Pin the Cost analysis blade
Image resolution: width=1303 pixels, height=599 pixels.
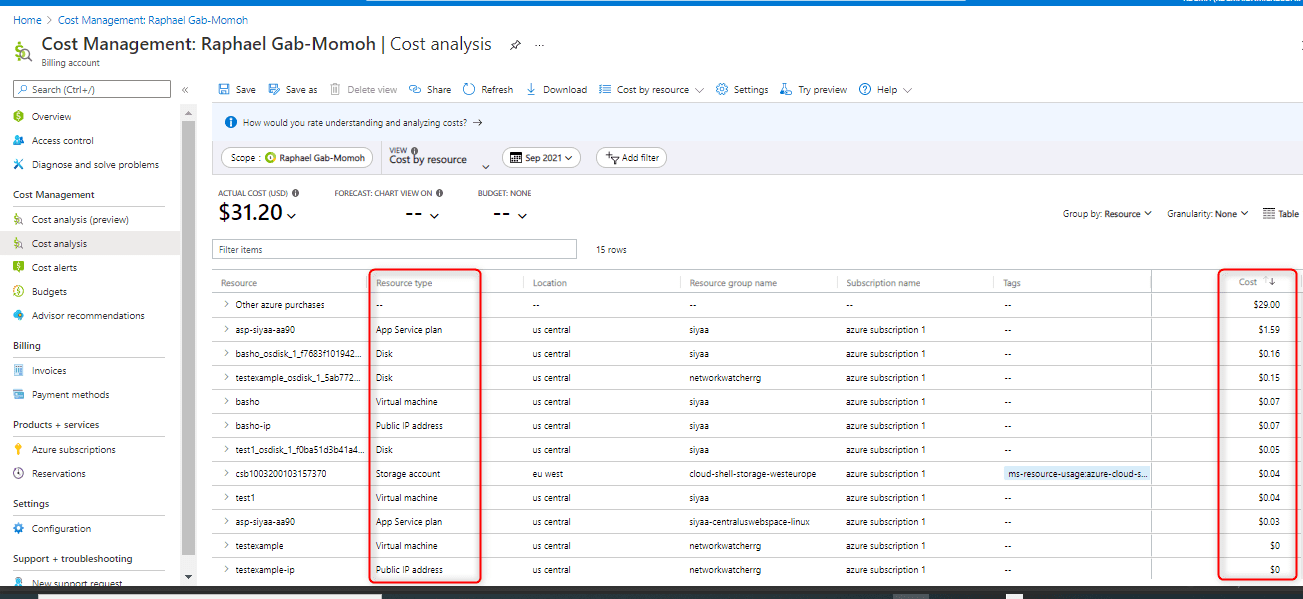tap(515, 45)
